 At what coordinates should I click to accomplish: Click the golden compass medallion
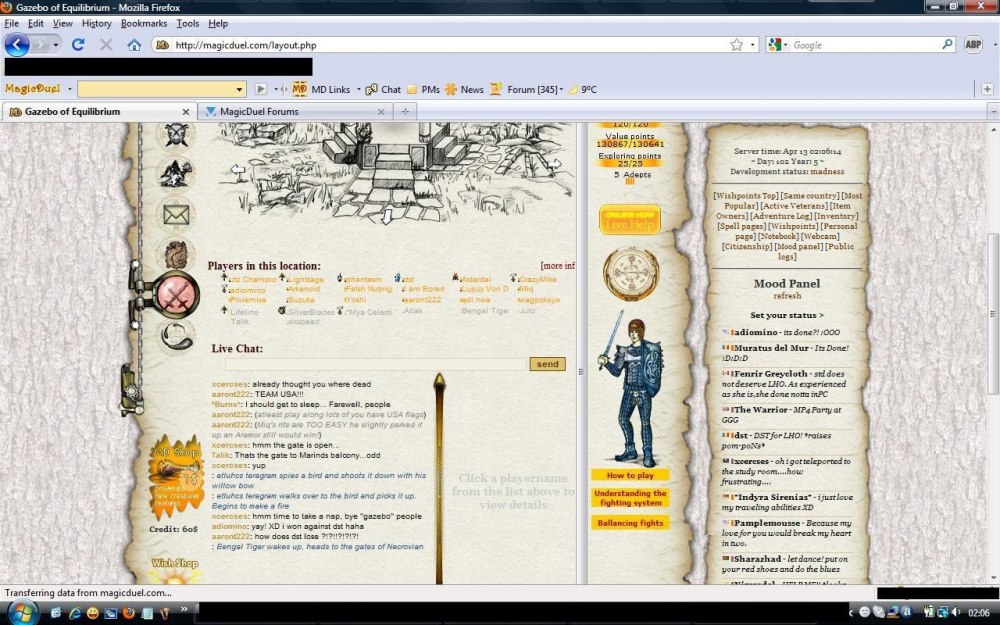click(631, 274)
